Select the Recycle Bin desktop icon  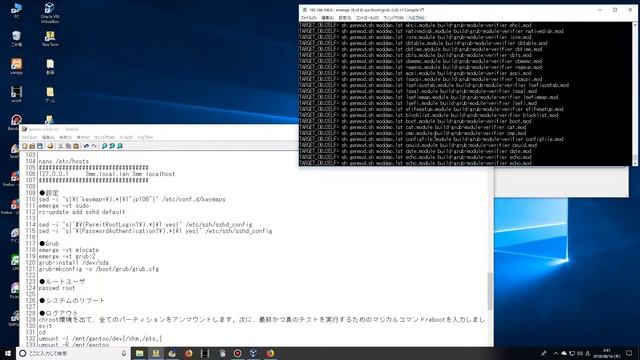[x=16, y=38]
